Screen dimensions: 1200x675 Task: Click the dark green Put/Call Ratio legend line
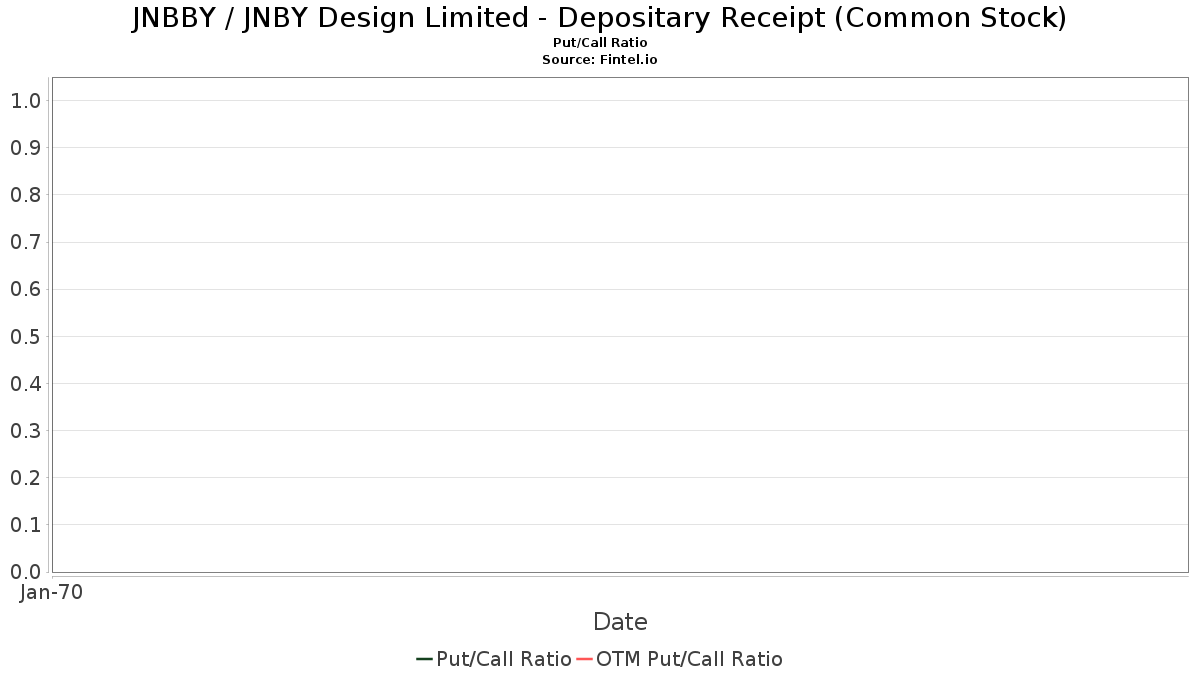point(424,659)
